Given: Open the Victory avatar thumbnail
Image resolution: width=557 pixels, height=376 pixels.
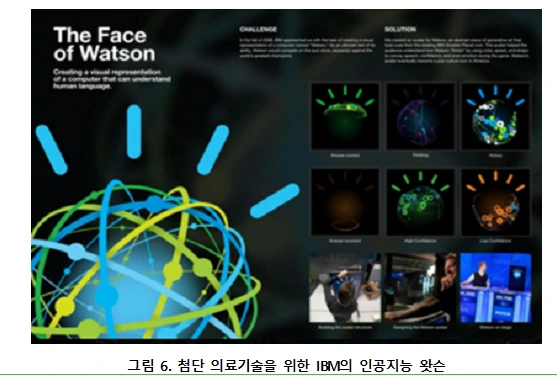Looking at the screenshot, I should click(x=496, y=116).
